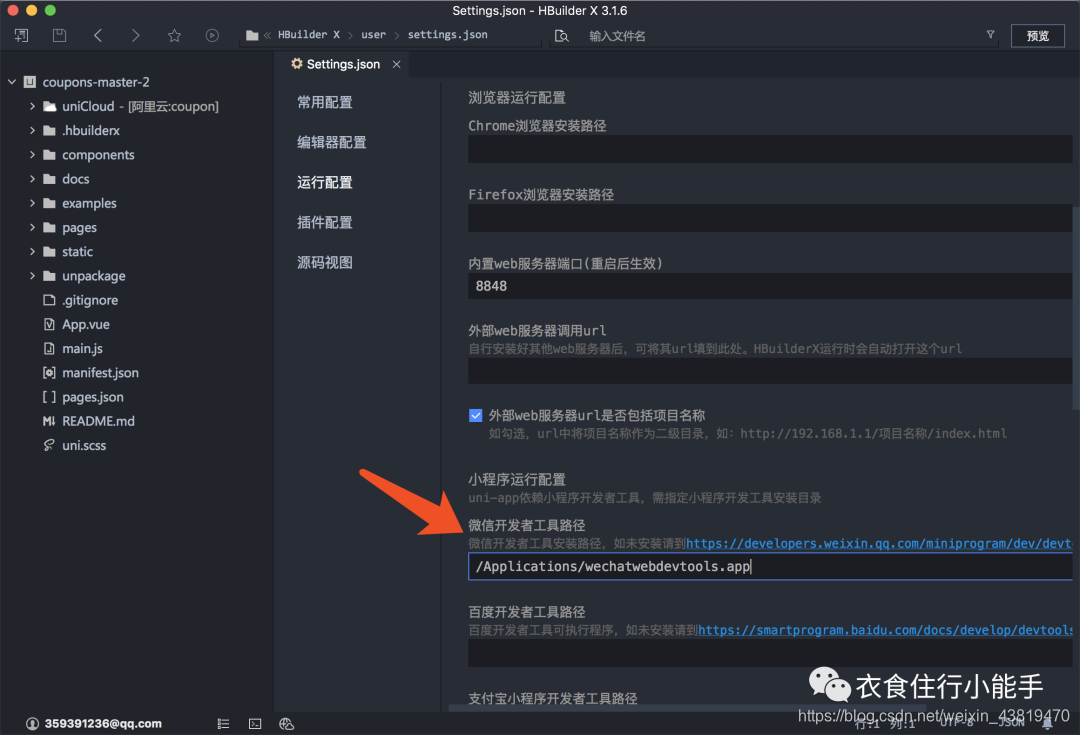The width and height of the screenshot is (1080, 735).
Task: Select the 源码视图 settings section
Action: click(x=324, y=262)
